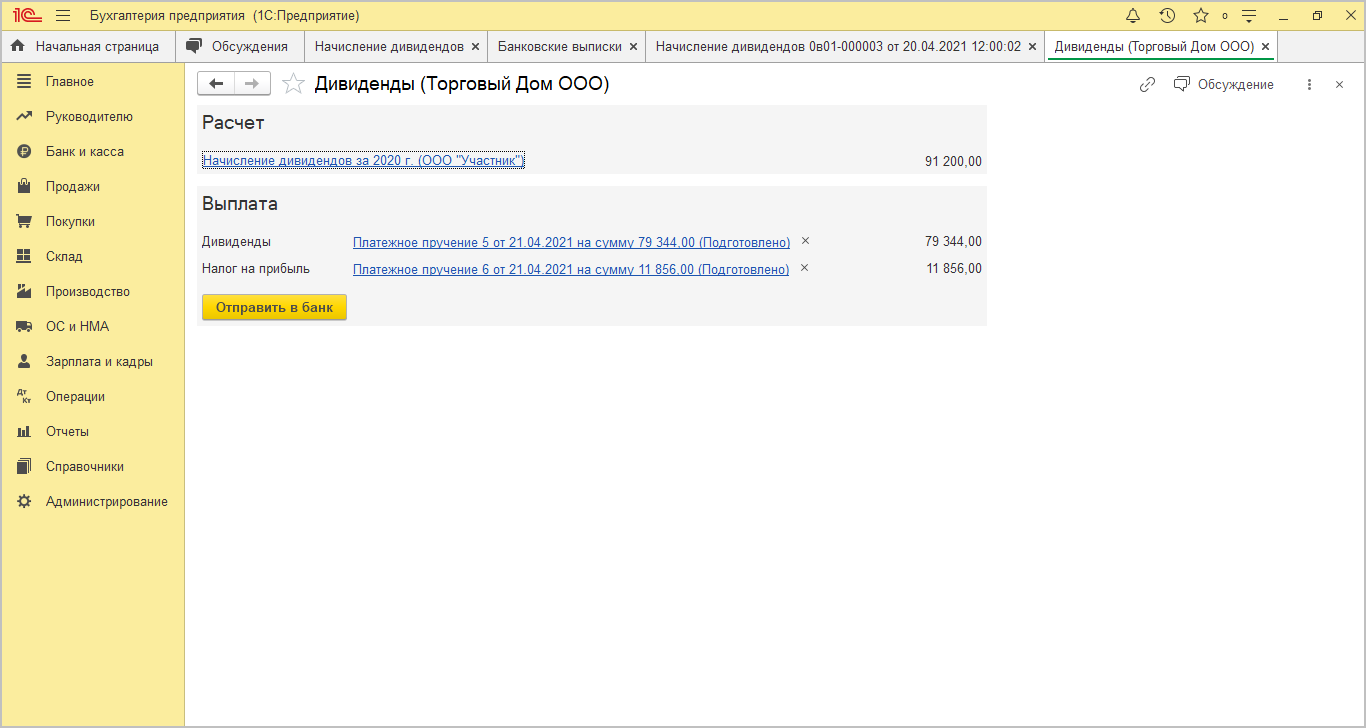The image size is (1366, 728).
Task: Switch to the Обсуждения tab
Action: point(239,47)
